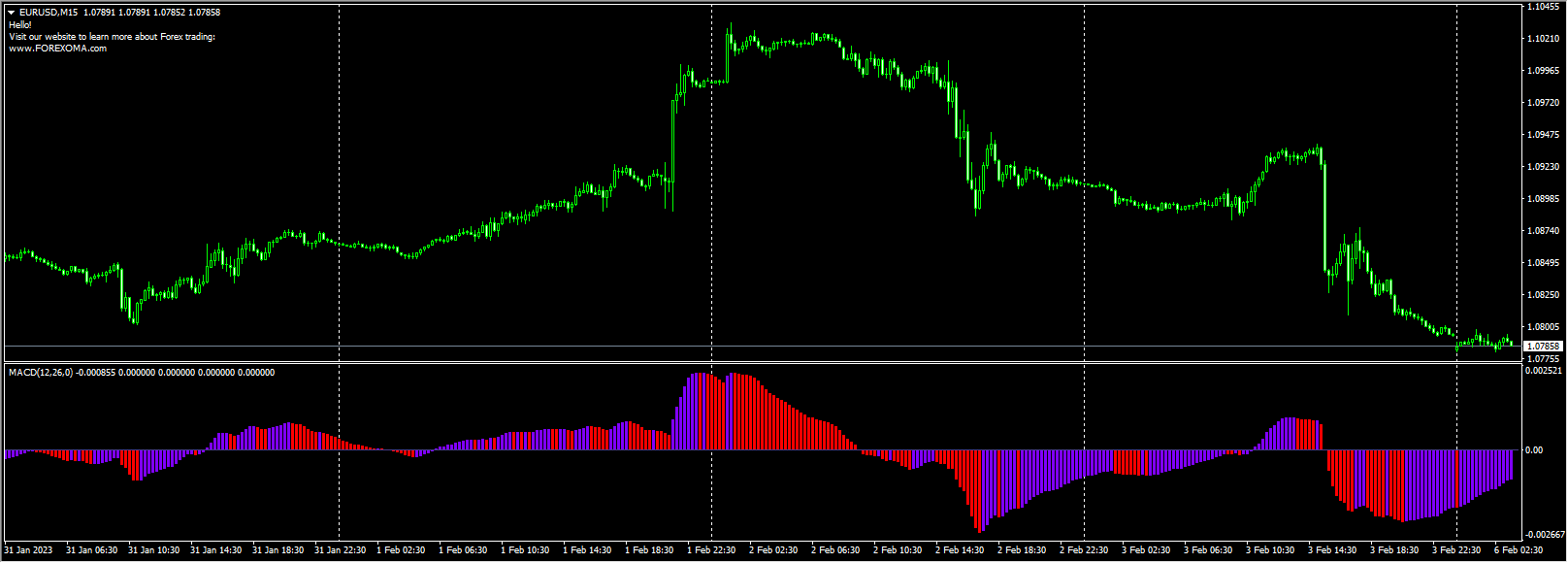Click the 0.00 MACD zero level label
The width and height of the screenshot is (1568, 563).
[x=1534, y=450]
